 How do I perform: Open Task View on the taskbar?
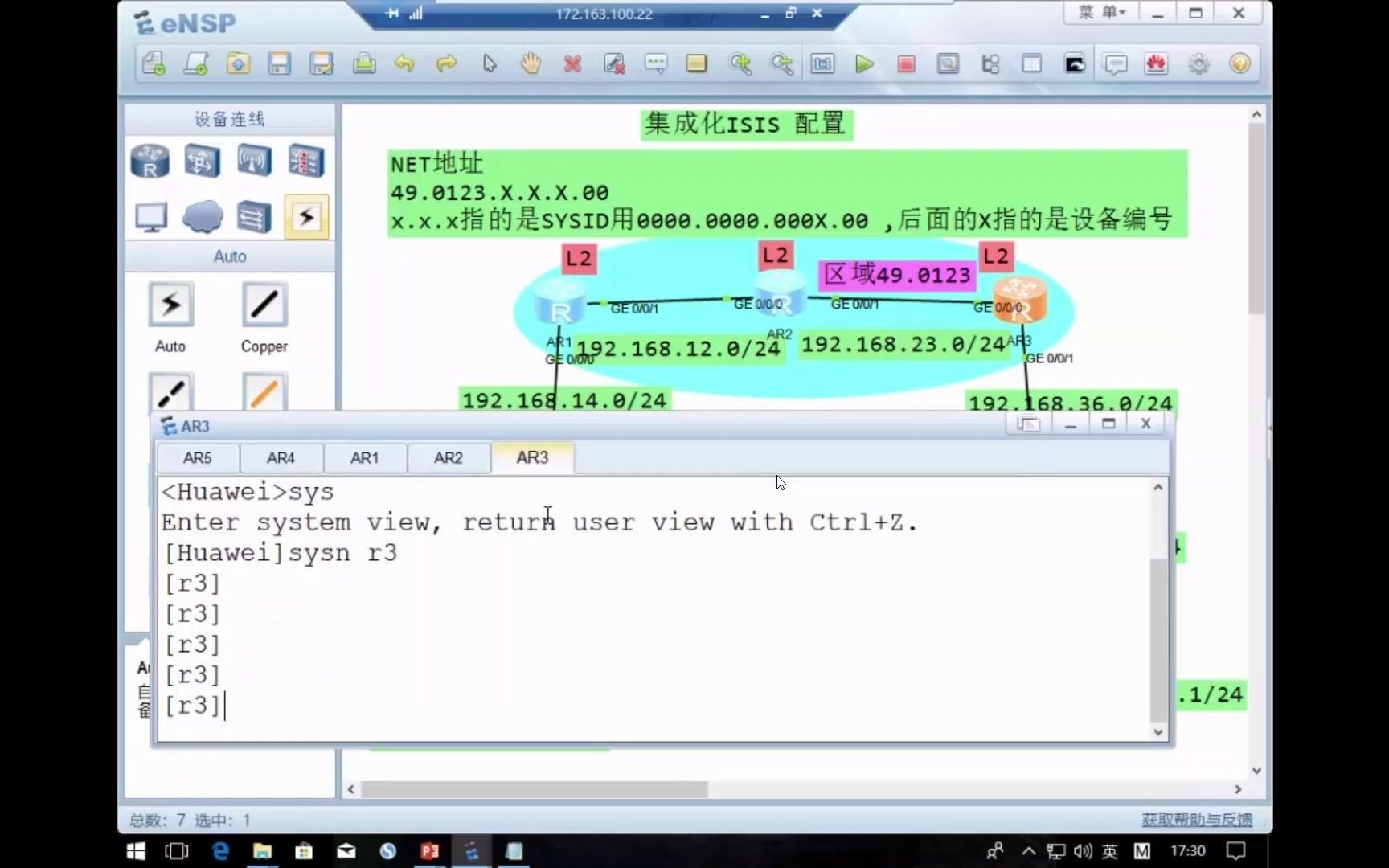(x=177, y=851)
